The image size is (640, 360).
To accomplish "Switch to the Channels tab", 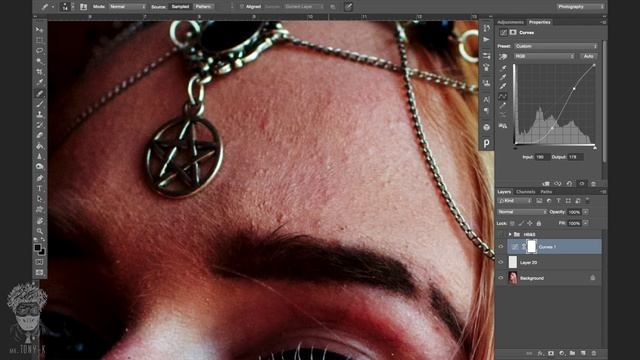I will click(x=525, y=192).
